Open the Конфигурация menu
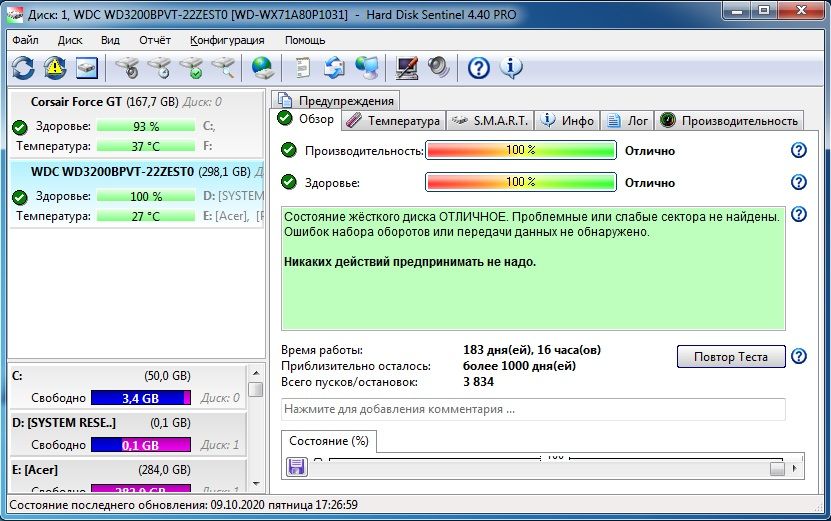 coord(227,40)
